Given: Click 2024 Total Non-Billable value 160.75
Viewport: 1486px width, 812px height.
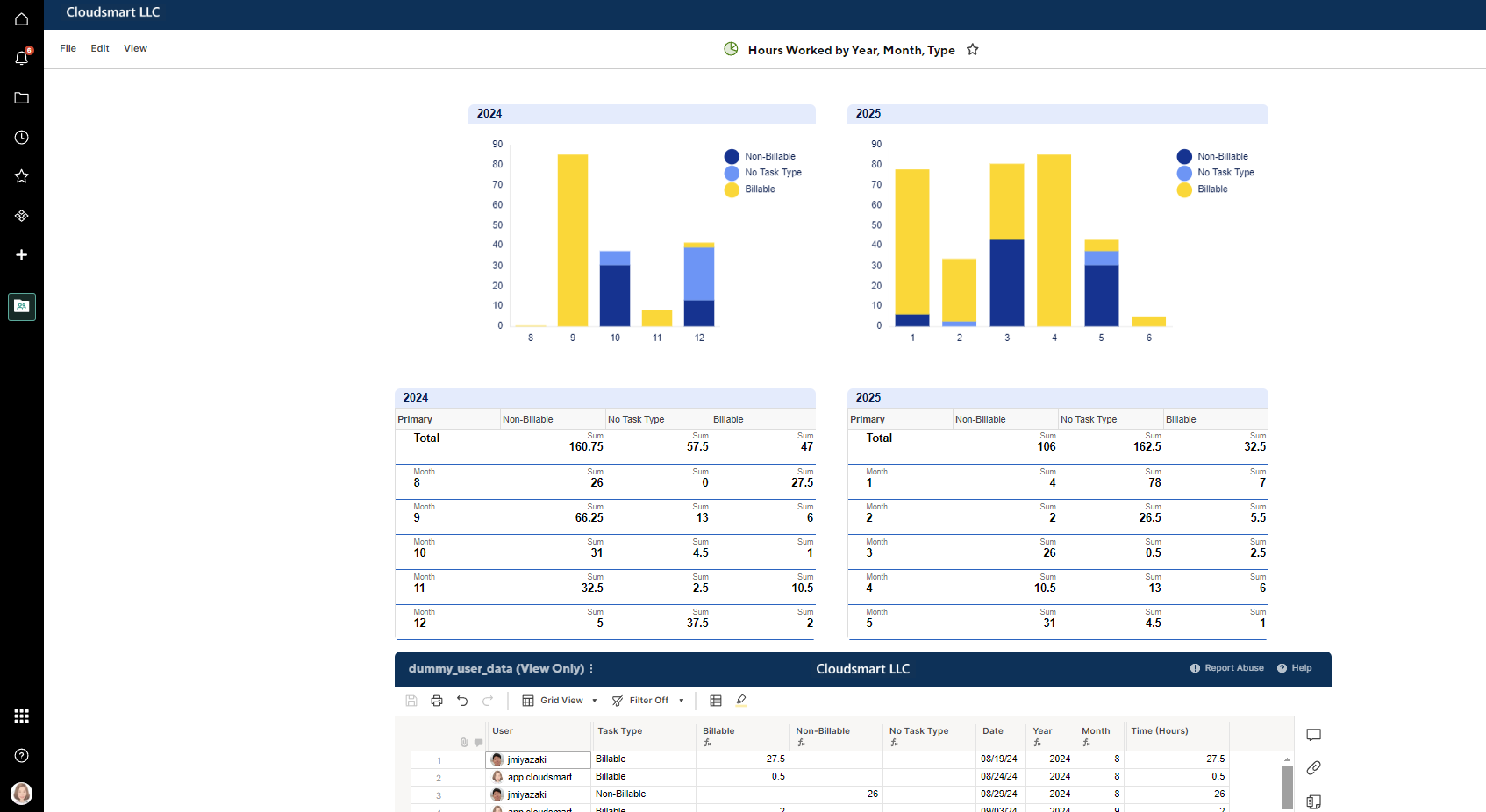Looking at the screenshot, I should [x=586, y=447].
